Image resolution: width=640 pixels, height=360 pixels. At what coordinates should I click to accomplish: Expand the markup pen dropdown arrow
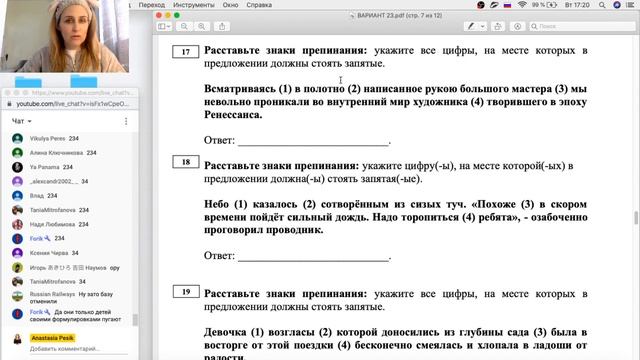[482, 27]
